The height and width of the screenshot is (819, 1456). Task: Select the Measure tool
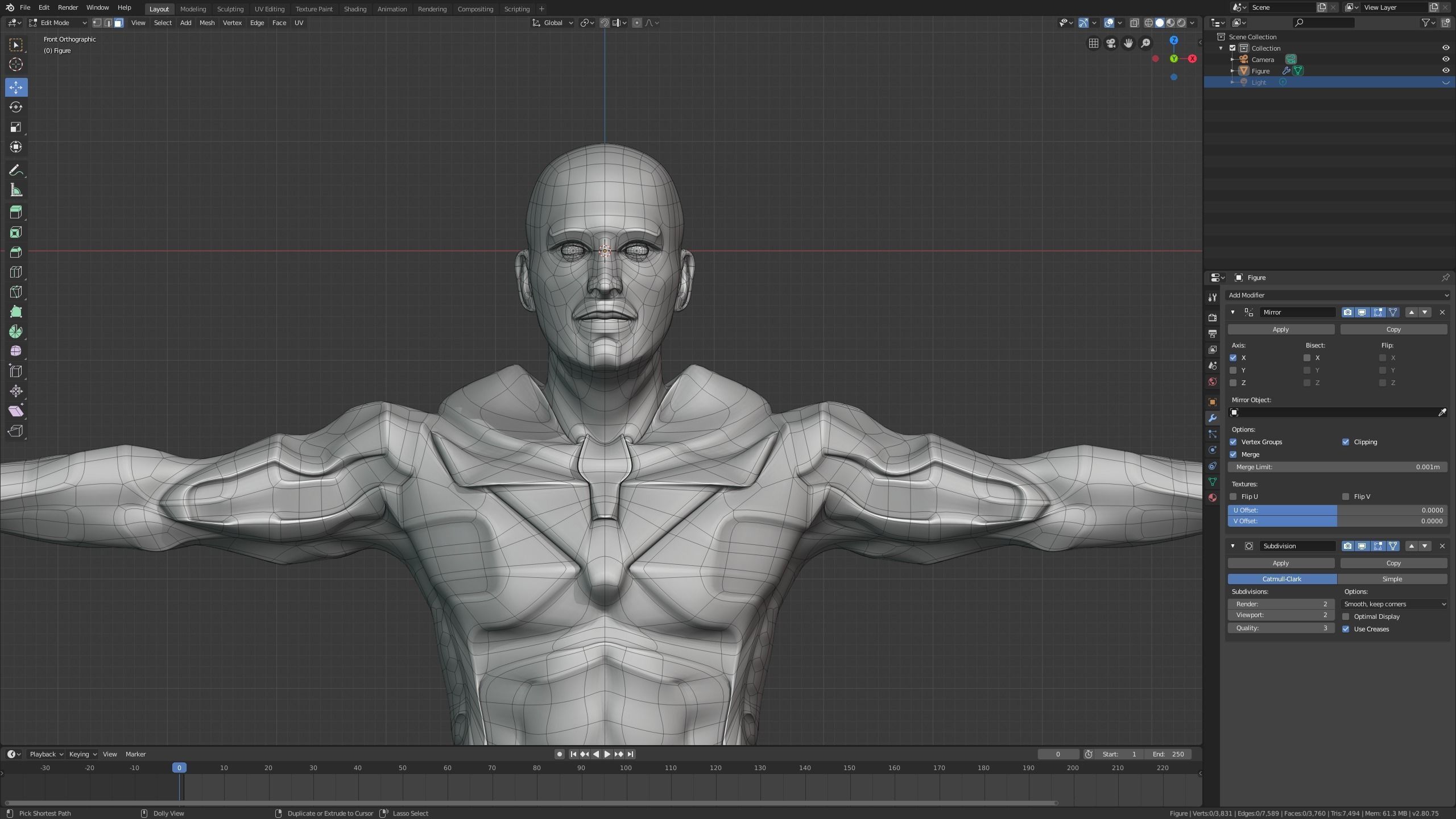tap(15, 189)
